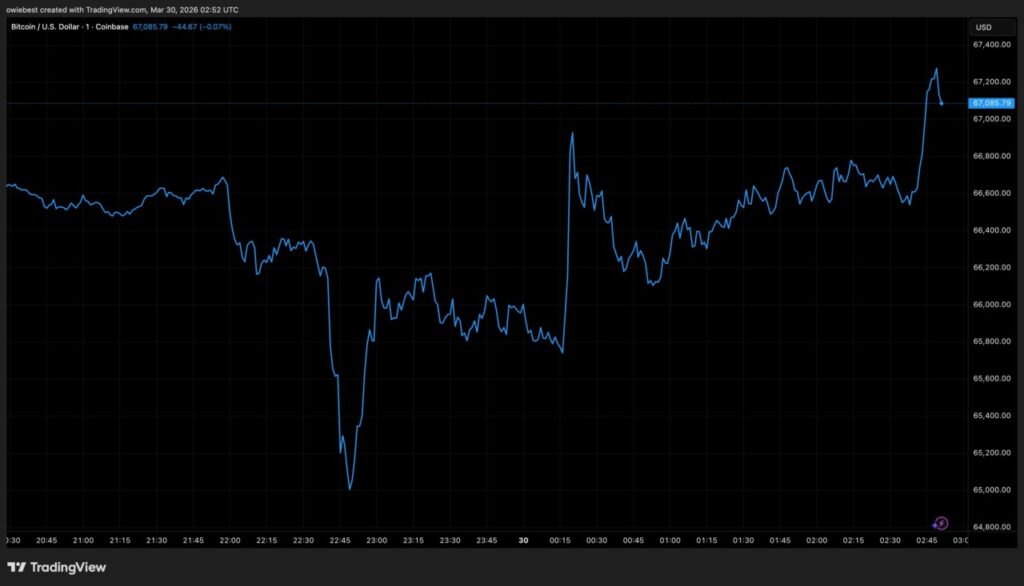This screenshot has width=1024, height=586.
Task: Select the 23:00 time axis label
Action: pos(376,540)
